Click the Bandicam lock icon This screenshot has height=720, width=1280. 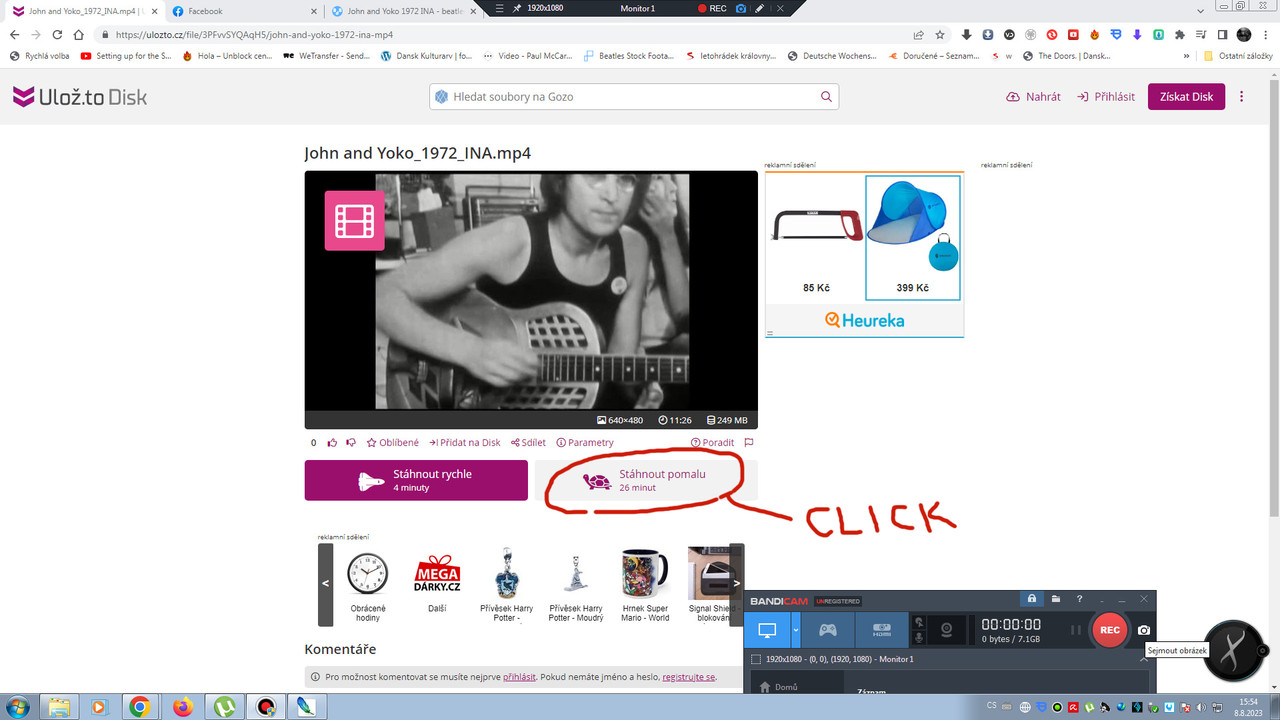(1031, 598)
